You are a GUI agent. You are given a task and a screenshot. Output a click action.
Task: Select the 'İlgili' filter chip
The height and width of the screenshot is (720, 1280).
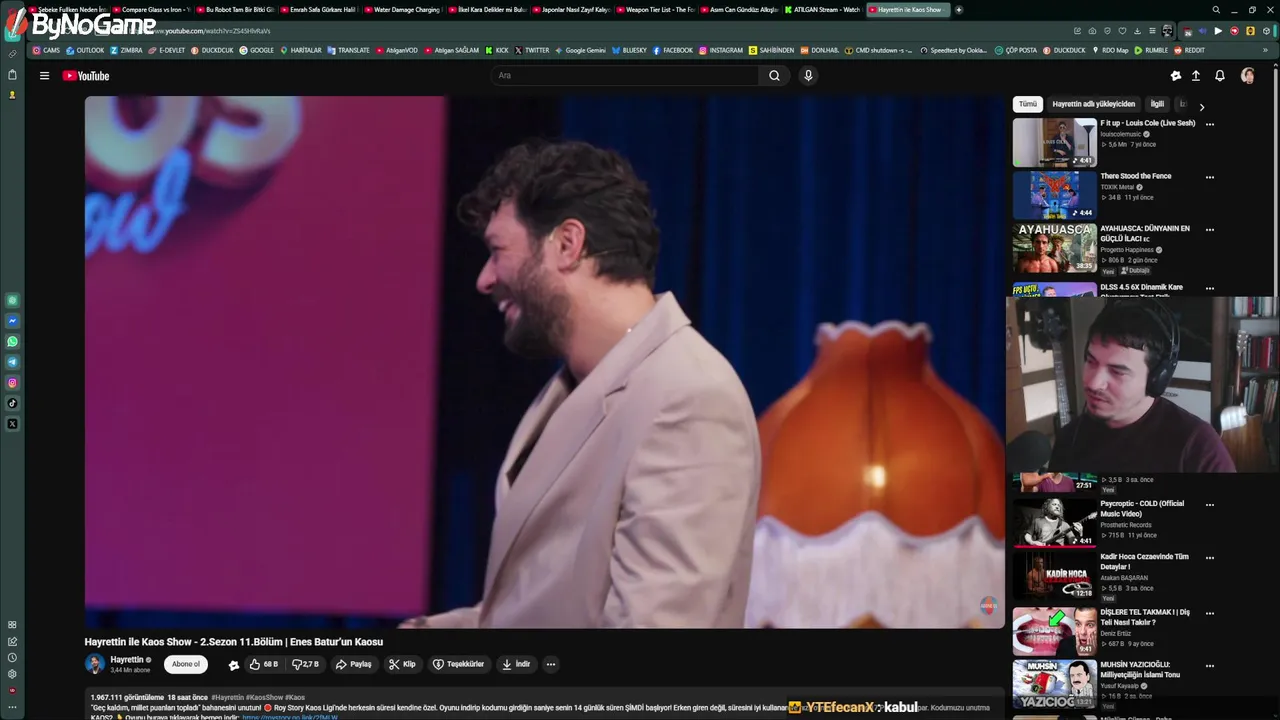point(1157,104)
